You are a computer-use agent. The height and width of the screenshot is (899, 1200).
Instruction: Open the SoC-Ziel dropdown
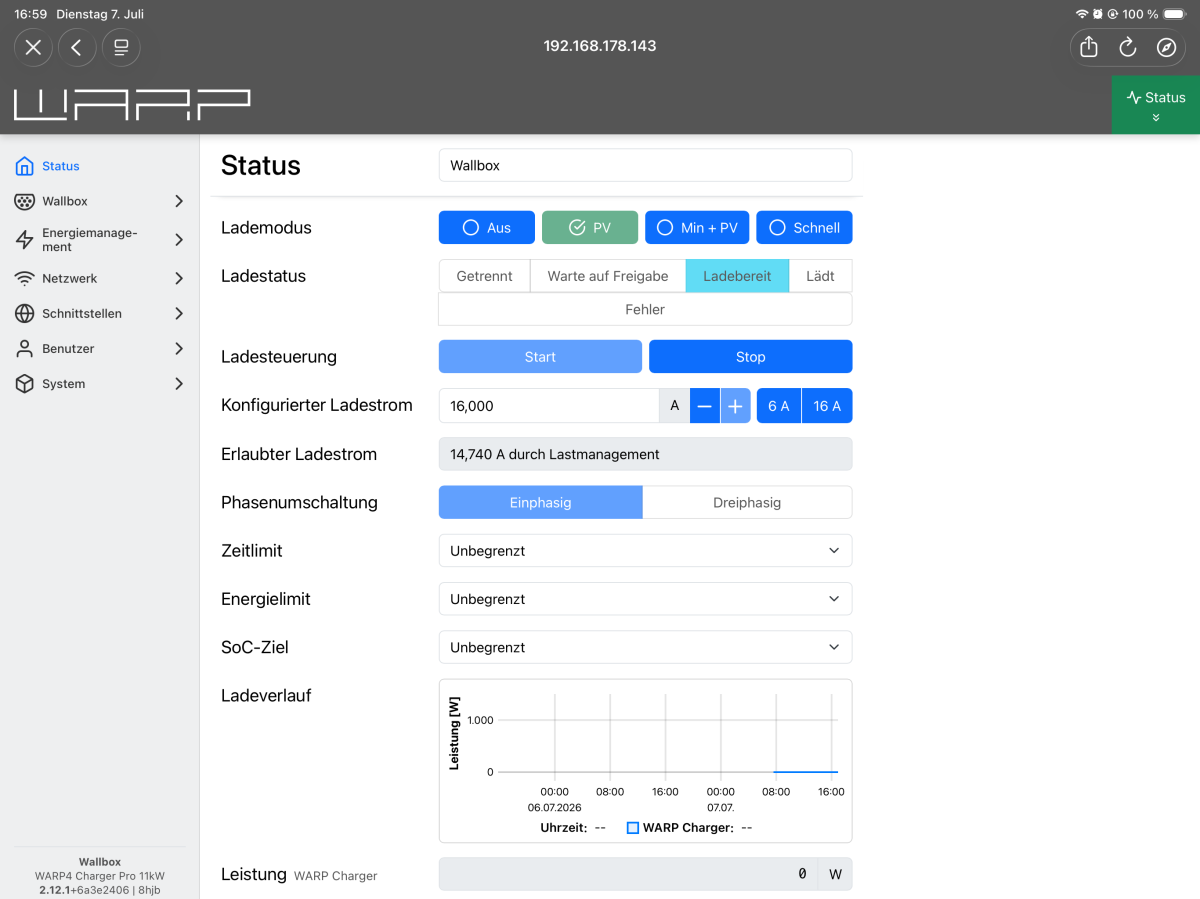coord(645,647)
